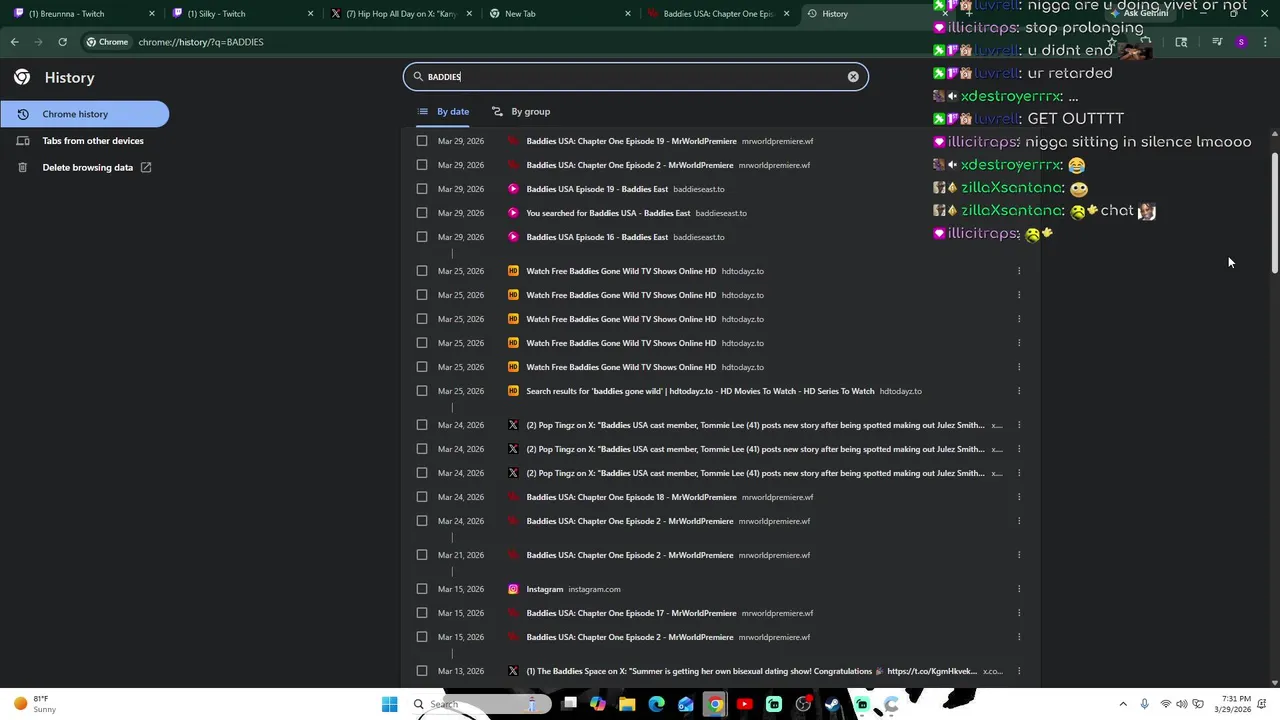Image resolution: width=1280 pixels, height=720 pixels.
Task: Click the Chrome icon on the taskbar
Action: coord(715,704)
